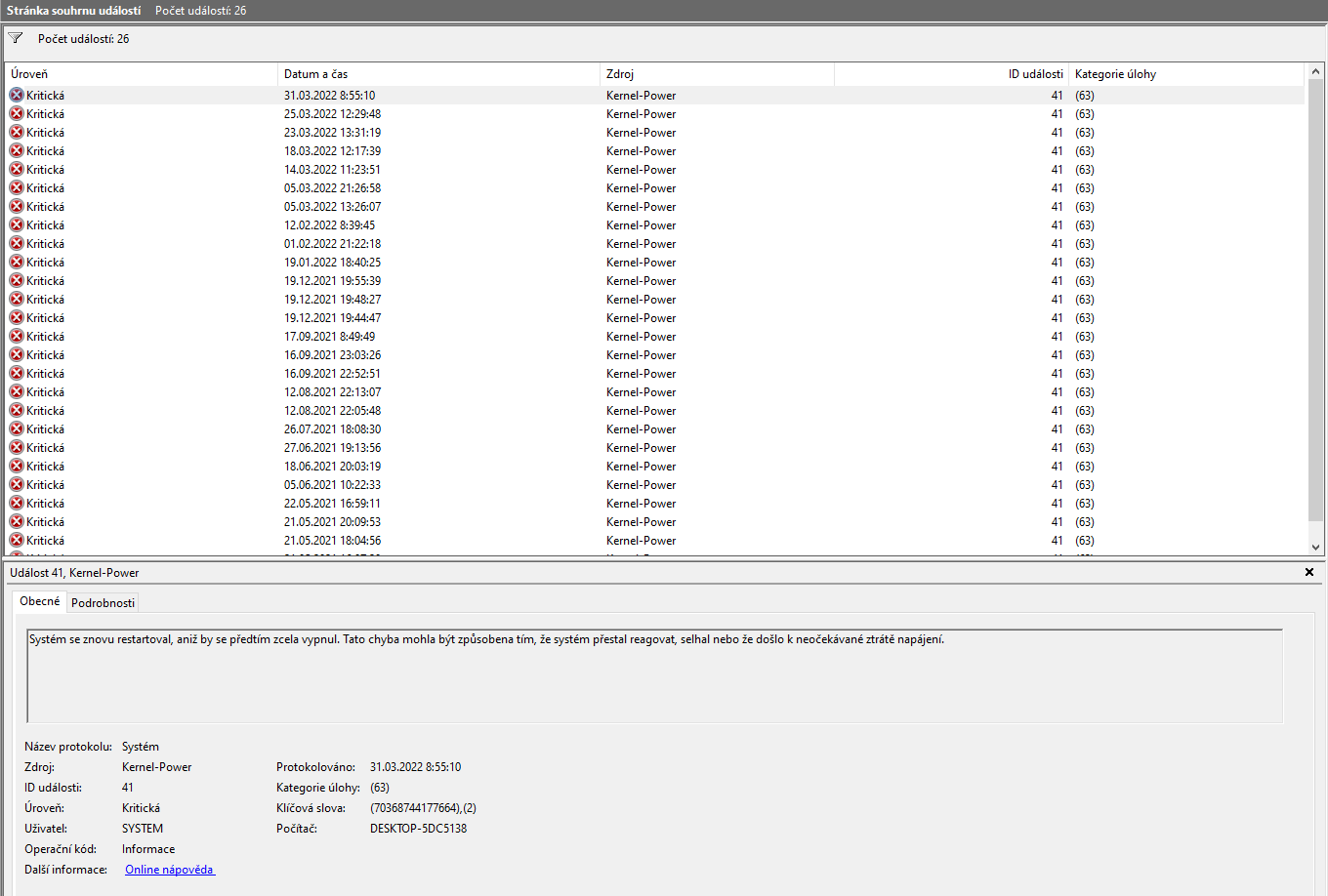Switch to the Podrobnosti tab
Image resolution: width=1328 pixels, height=896 pixels.
(103, 602)
